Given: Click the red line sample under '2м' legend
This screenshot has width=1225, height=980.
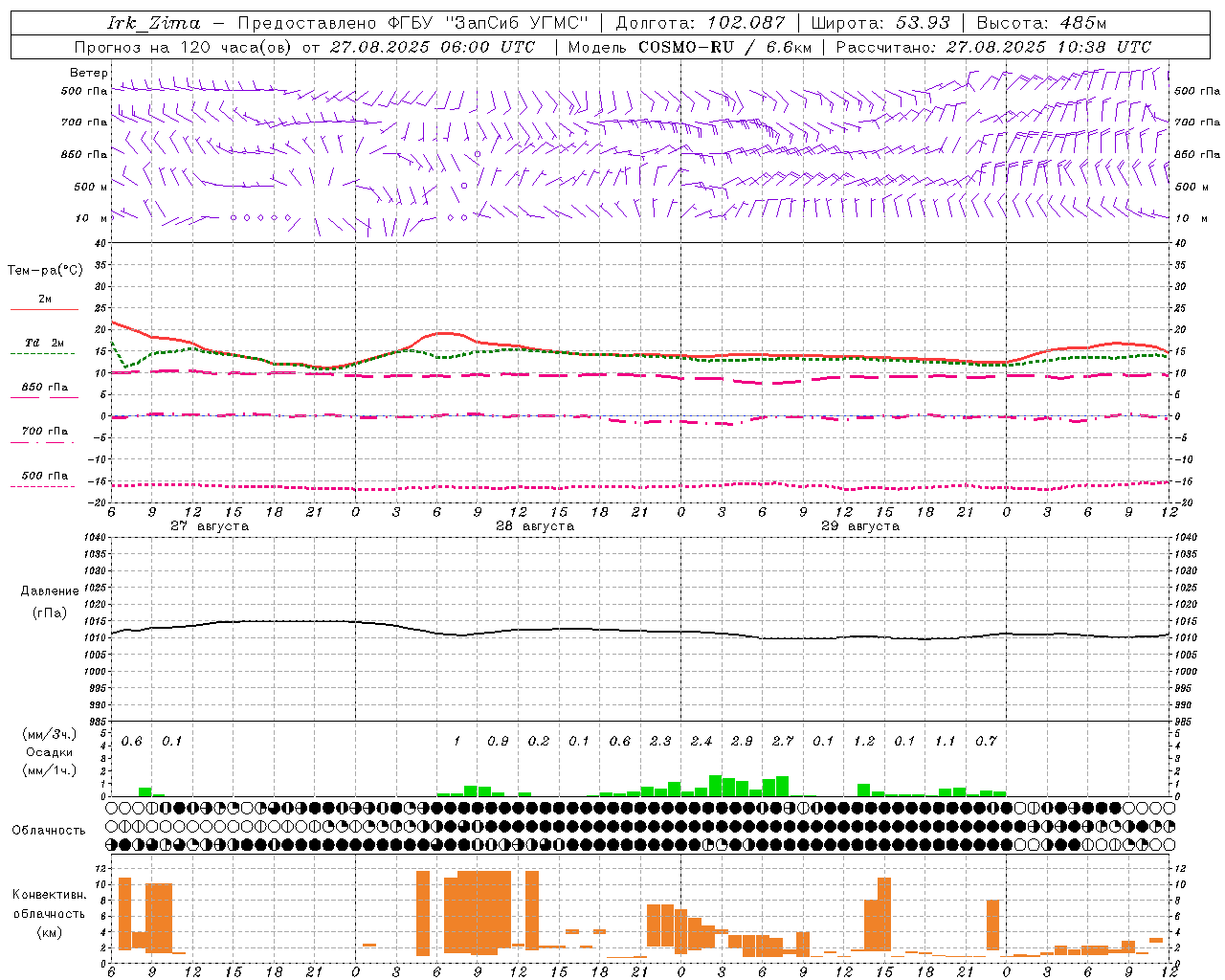Looking at the screenshot, I should (44, 310).
